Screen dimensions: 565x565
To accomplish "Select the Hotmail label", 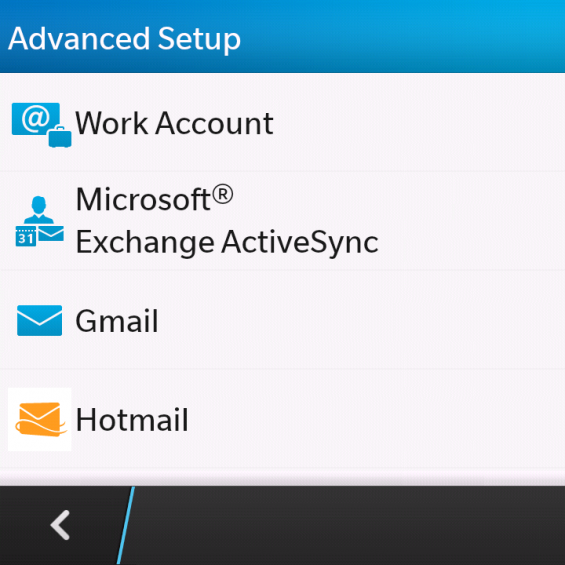I will [132, 419].
